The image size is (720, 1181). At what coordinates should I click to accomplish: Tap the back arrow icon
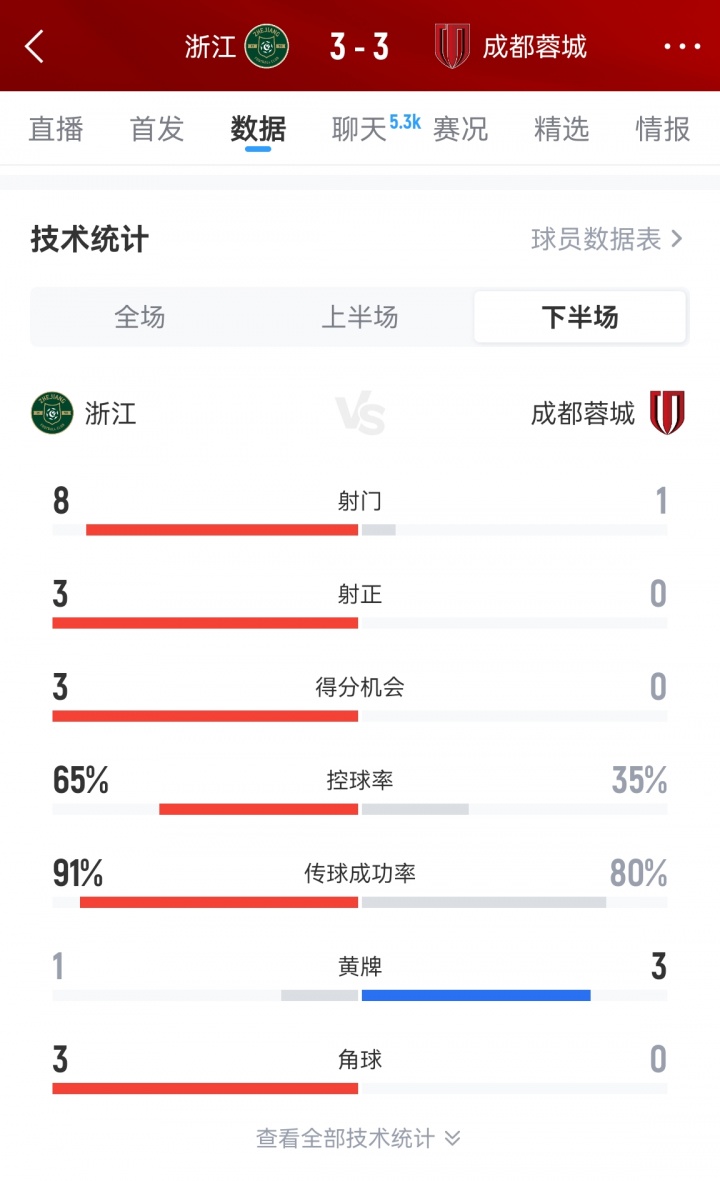35,46
